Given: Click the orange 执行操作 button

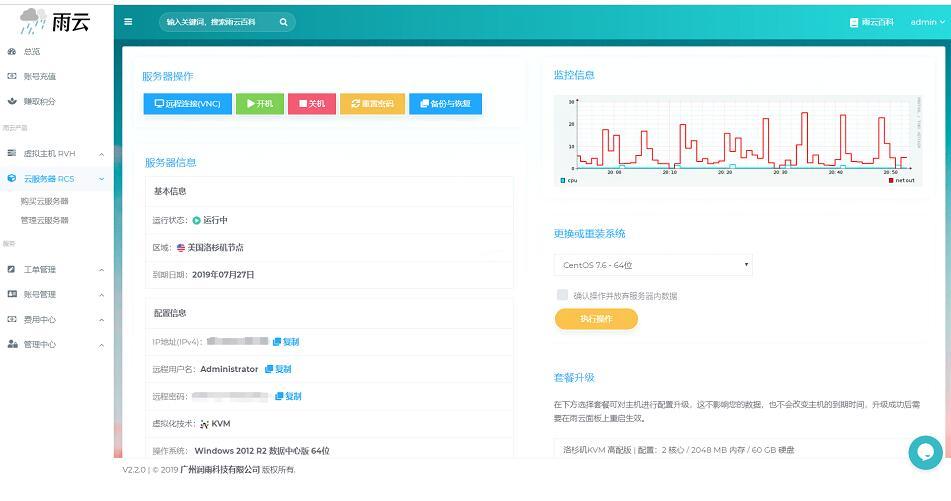Looking at the screenshot, I should tap(596, 319).
